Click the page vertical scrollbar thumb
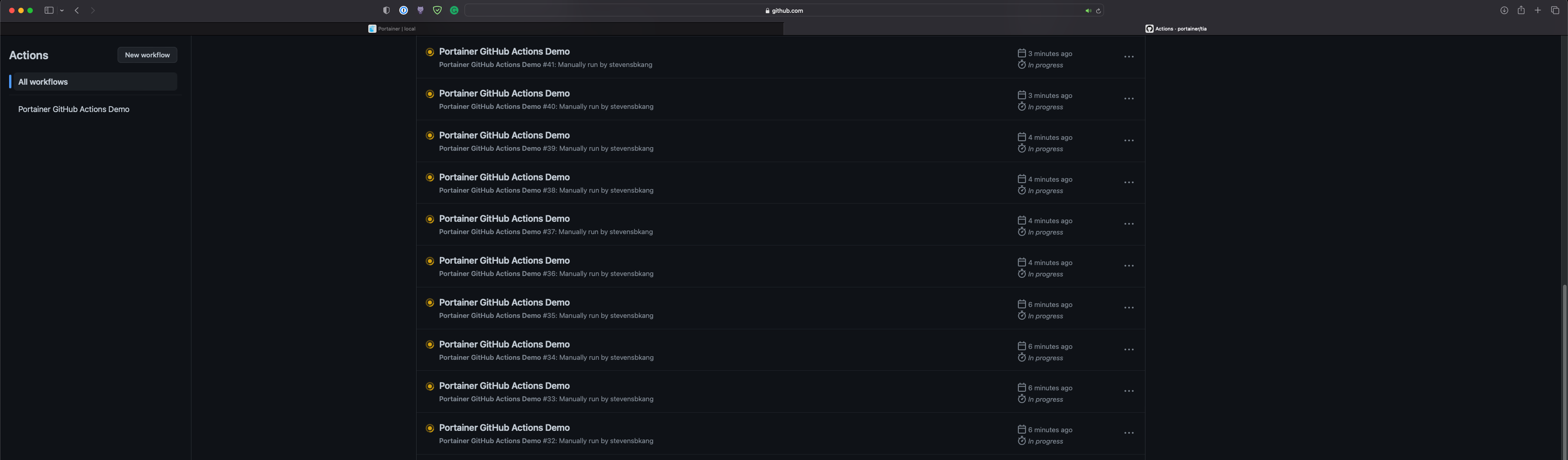1568x460 pixels. point(1564,371)
